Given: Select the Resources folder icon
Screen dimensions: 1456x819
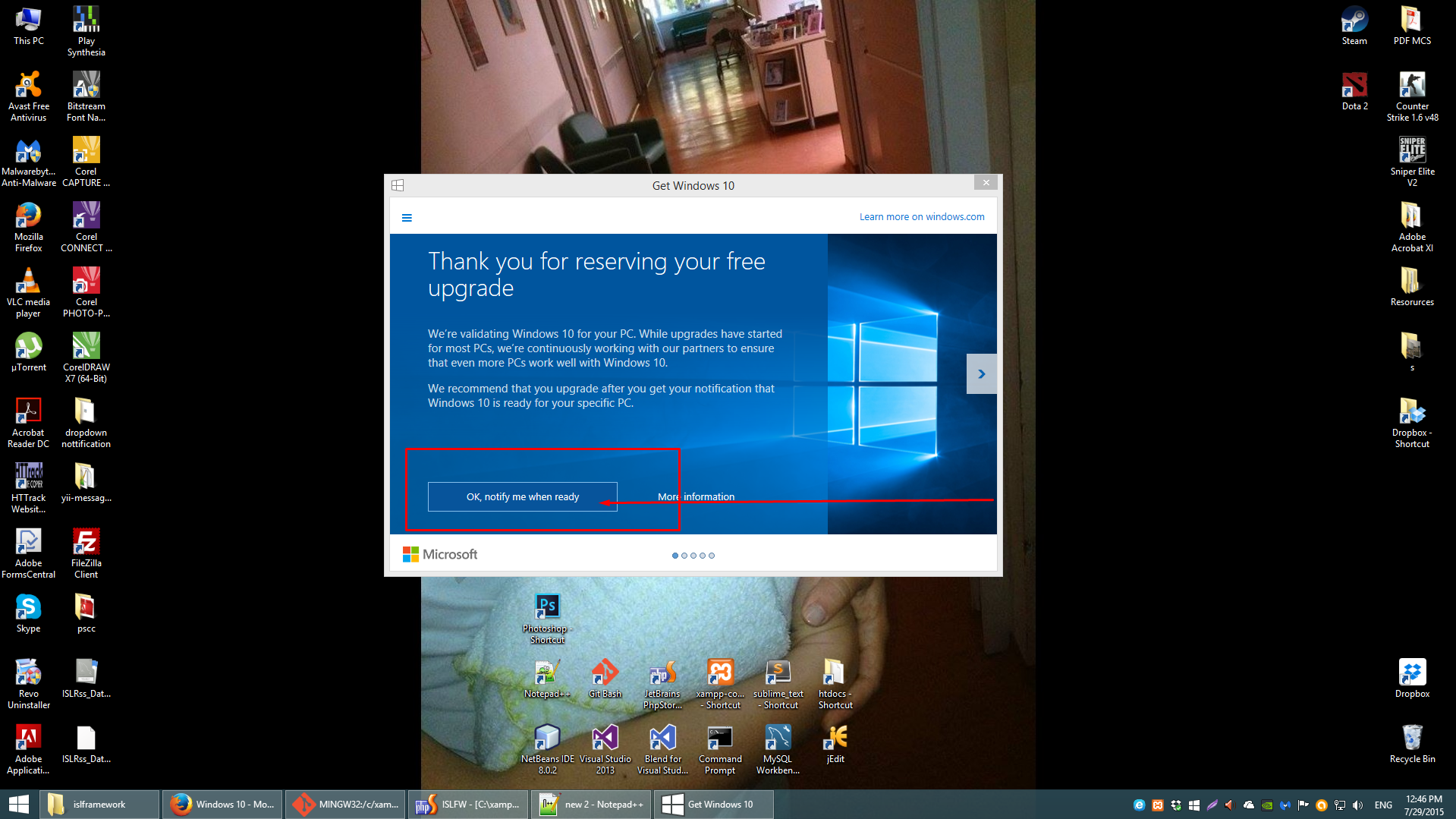Looking at the screenshot, I should (1412, 287).
